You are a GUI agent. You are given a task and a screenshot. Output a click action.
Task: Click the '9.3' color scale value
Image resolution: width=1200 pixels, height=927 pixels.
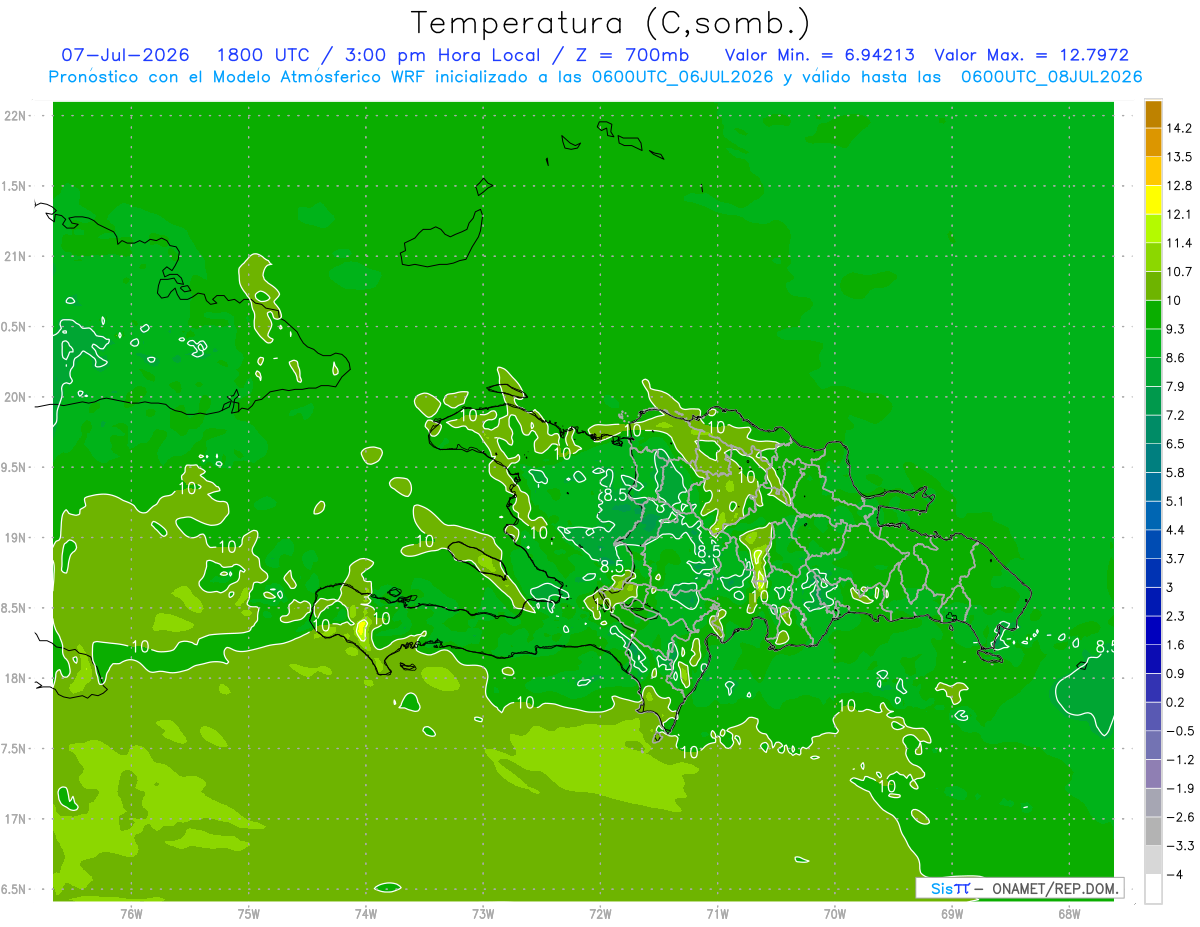(1176, 329)
